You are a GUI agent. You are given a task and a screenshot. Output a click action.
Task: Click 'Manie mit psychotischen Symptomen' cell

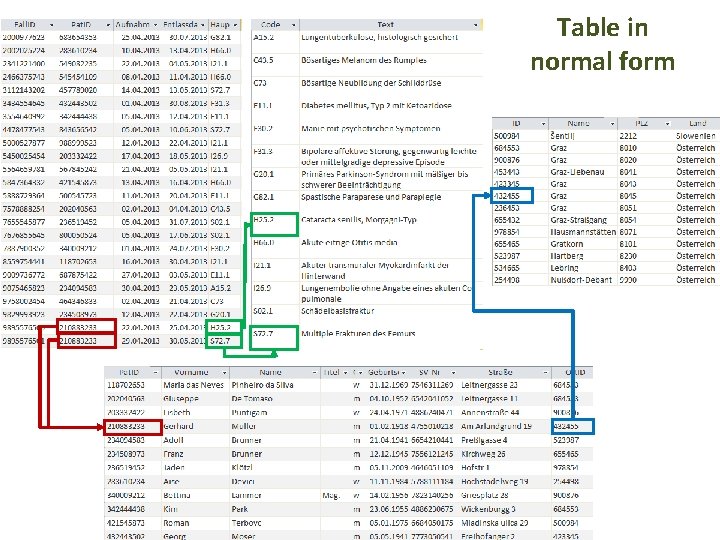pyautogui.click(x=371, y=129)
